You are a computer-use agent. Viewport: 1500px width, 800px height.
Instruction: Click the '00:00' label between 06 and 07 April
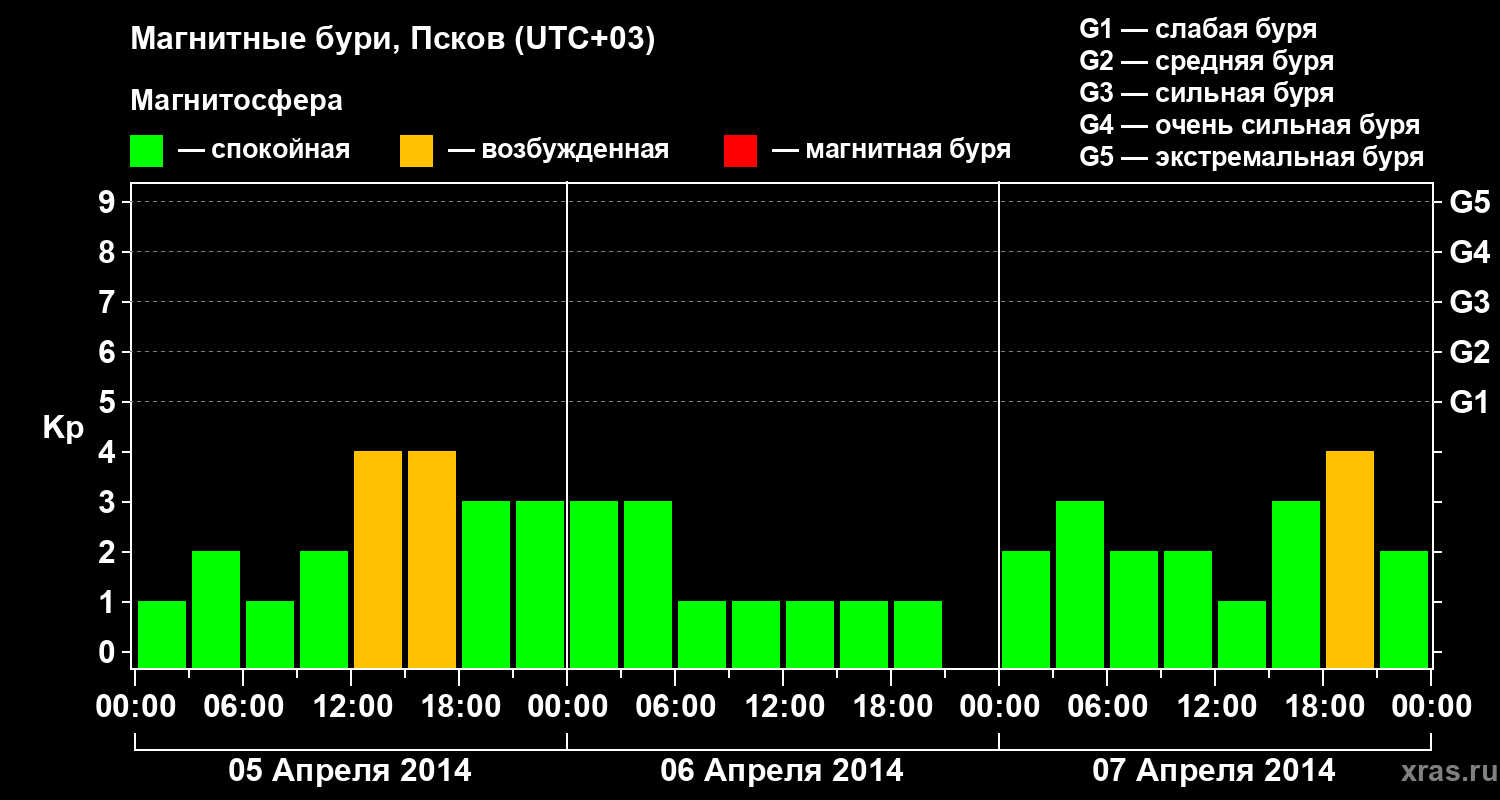pos(999,707)
